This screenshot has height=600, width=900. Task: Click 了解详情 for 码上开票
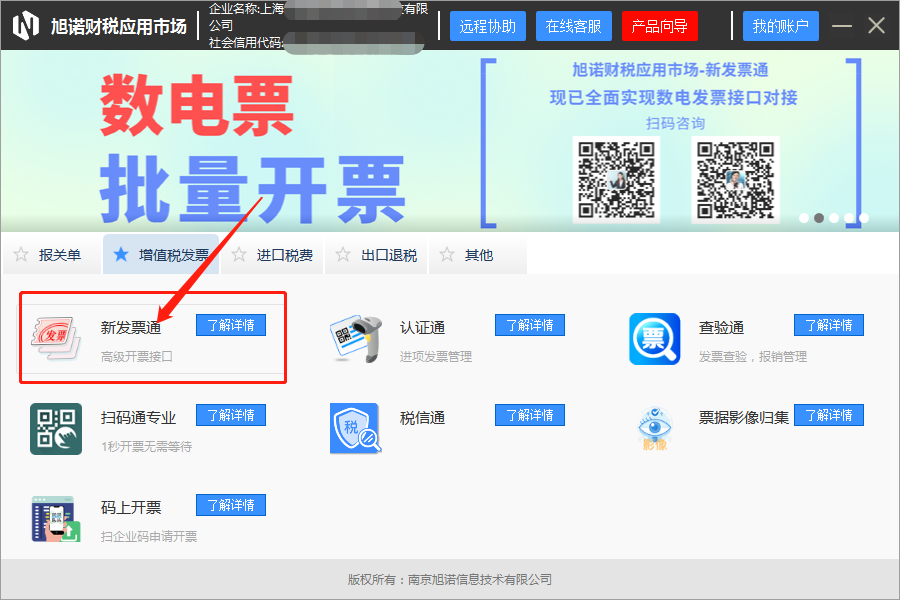(231, 505)
